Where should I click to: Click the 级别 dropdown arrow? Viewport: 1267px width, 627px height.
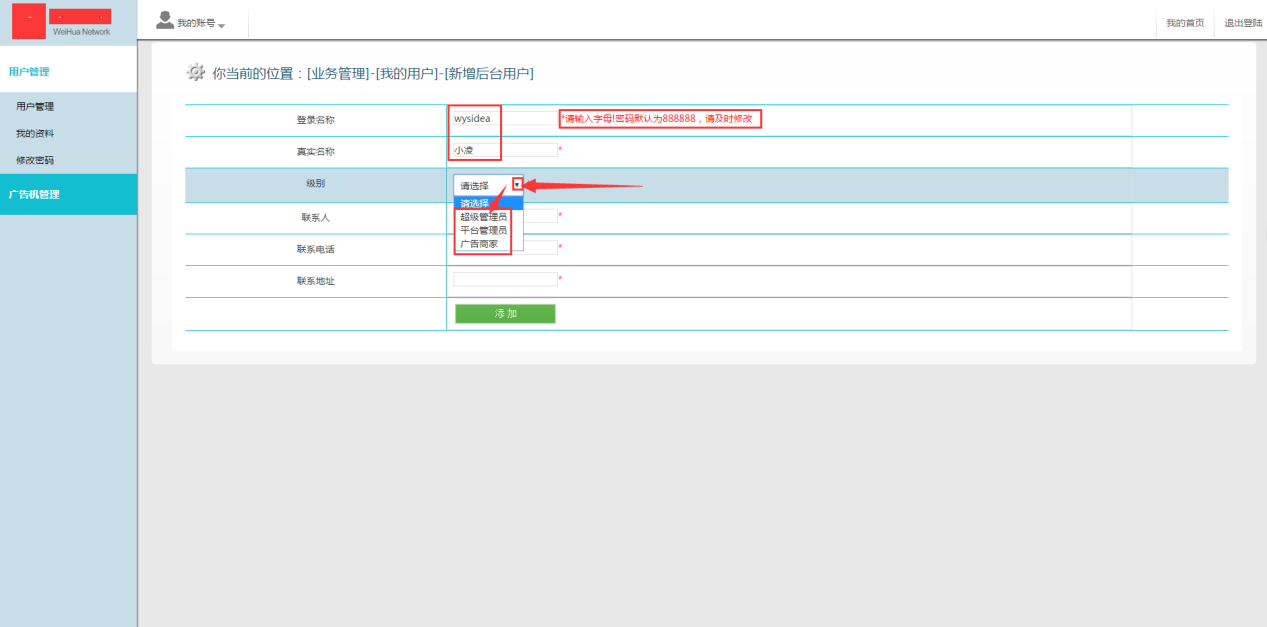(516, 184)
